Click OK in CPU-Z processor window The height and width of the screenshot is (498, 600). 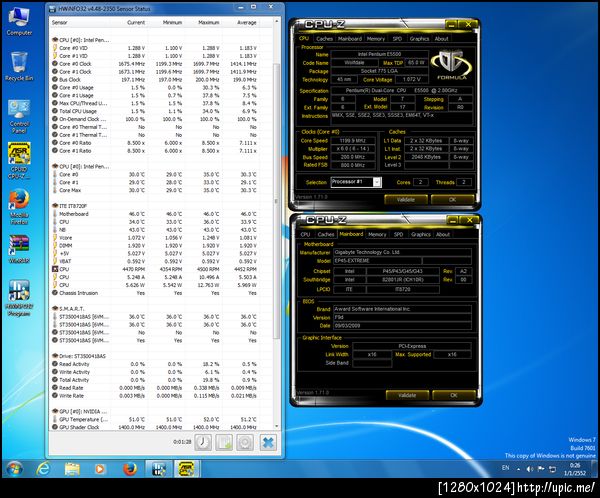(452, 199)
